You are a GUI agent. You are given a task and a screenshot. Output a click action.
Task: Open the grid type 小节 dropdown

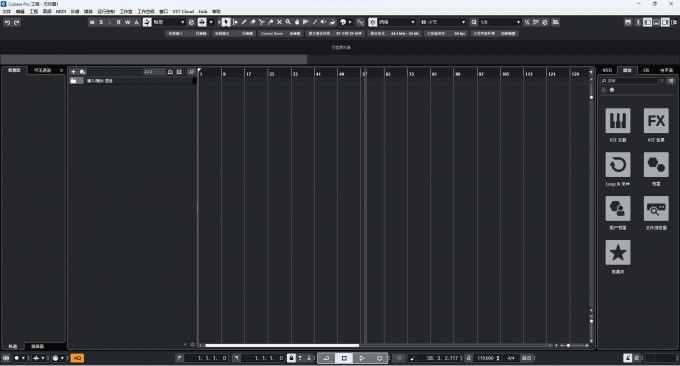pos(443,22)
